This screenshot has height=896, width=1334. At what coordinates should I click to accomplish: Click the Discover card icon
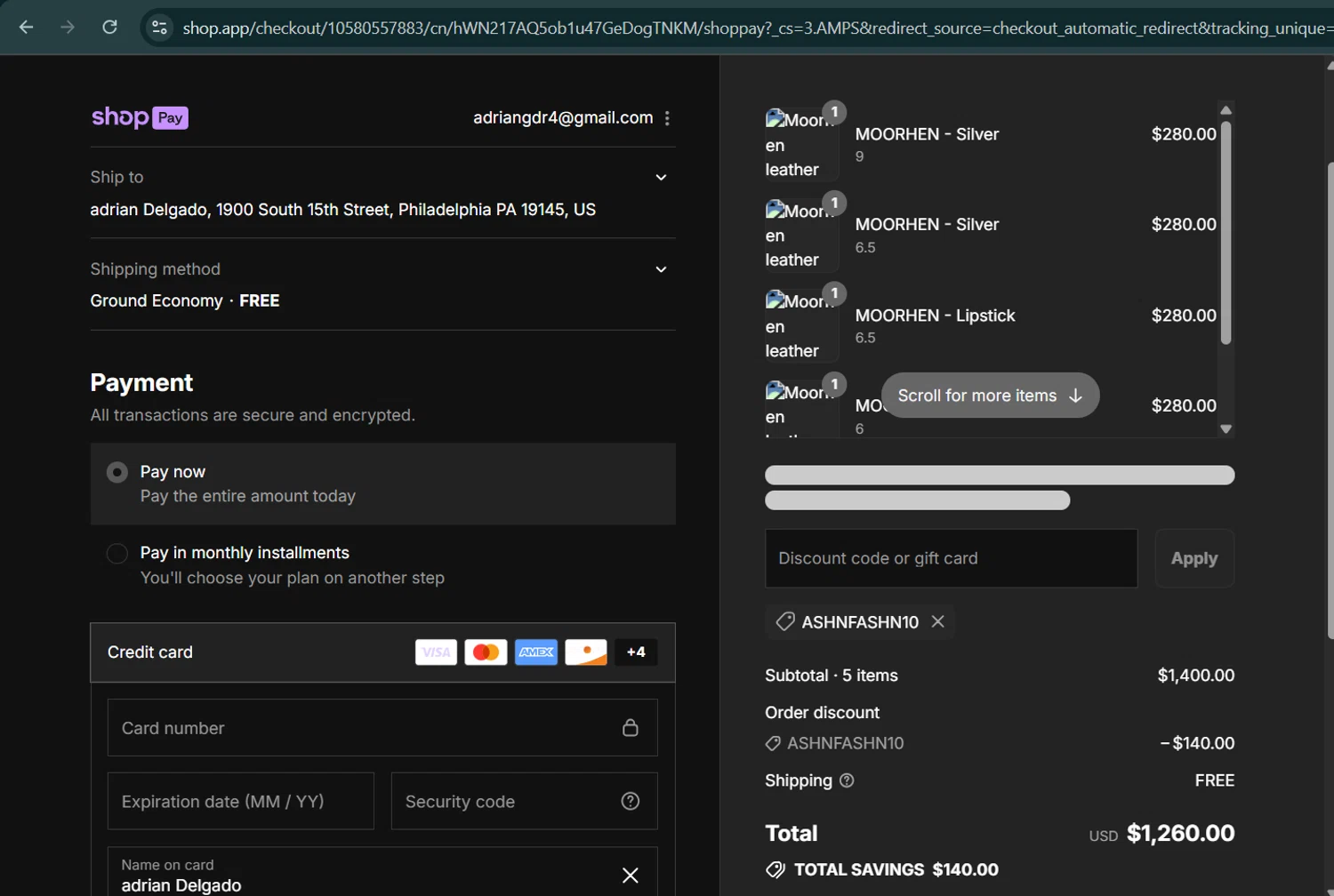click(586, 652)
